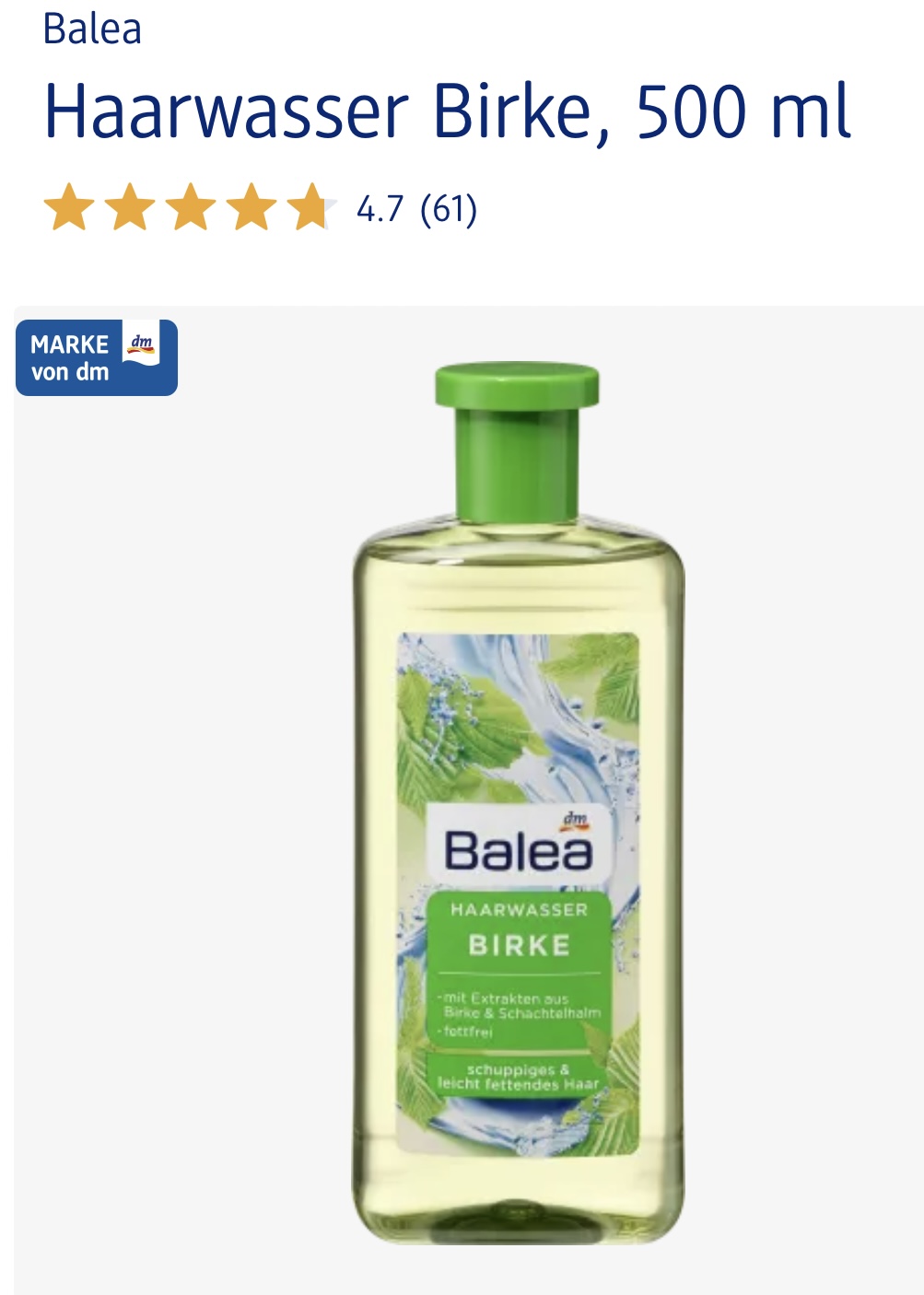Open the 61 reviews count link
This screenshot has width=924, height=1295.
point(449,210)
